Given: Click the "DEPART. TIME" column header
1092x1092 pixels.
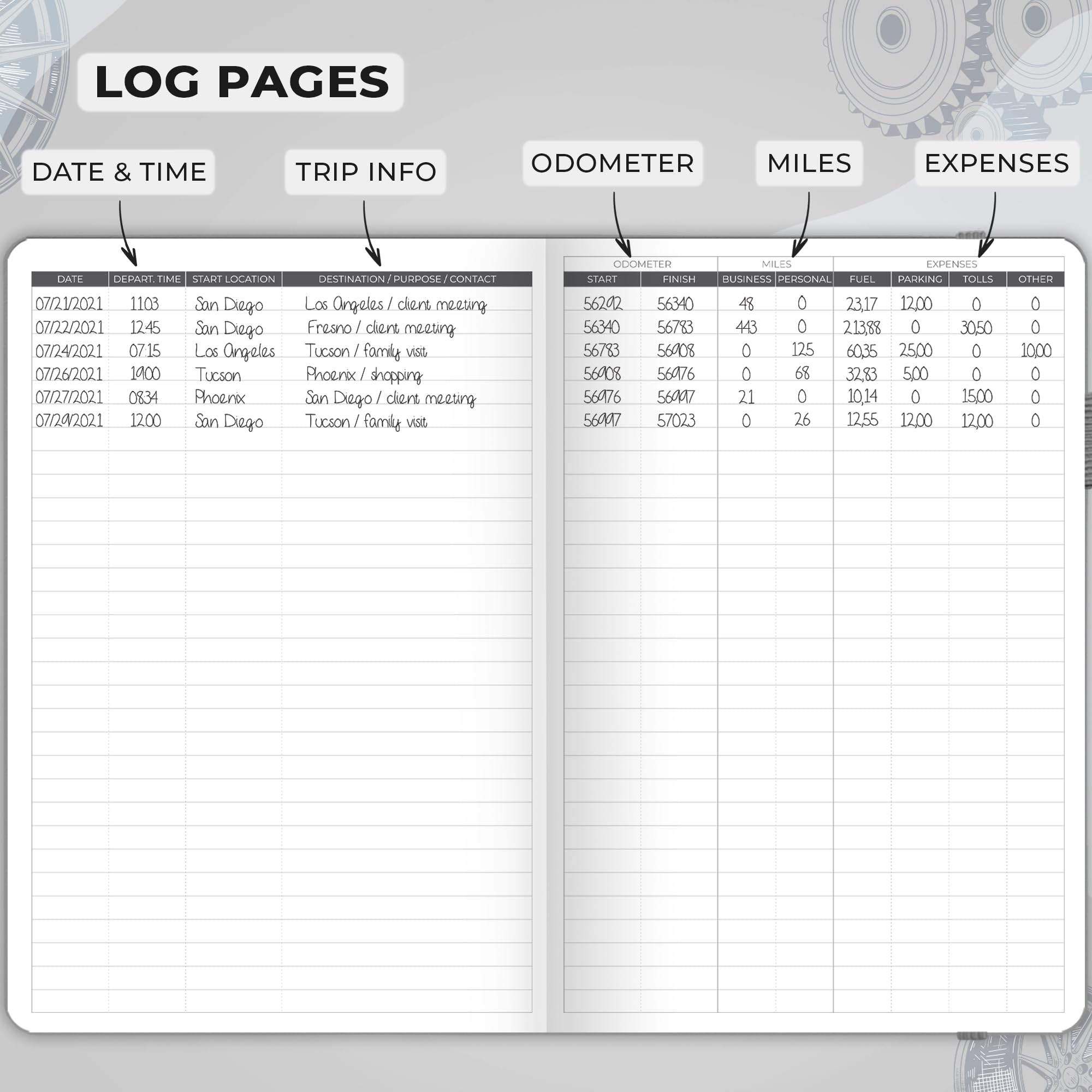Looking at the screenshot, I should coord(147,279).
